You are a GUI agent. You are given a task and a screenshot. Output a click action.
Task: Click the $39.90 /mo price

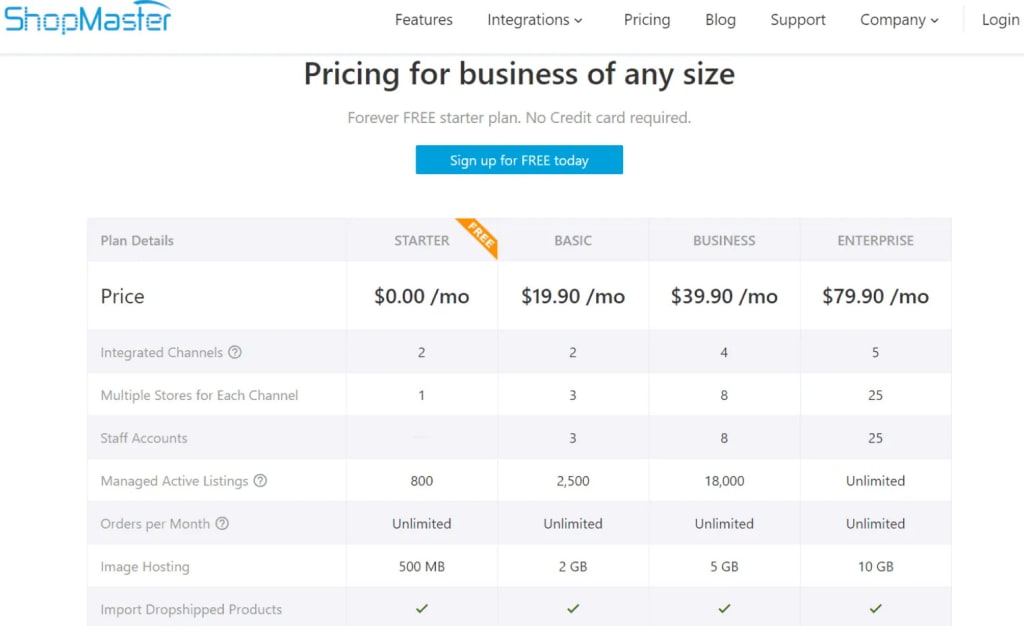tap(724, 296)
